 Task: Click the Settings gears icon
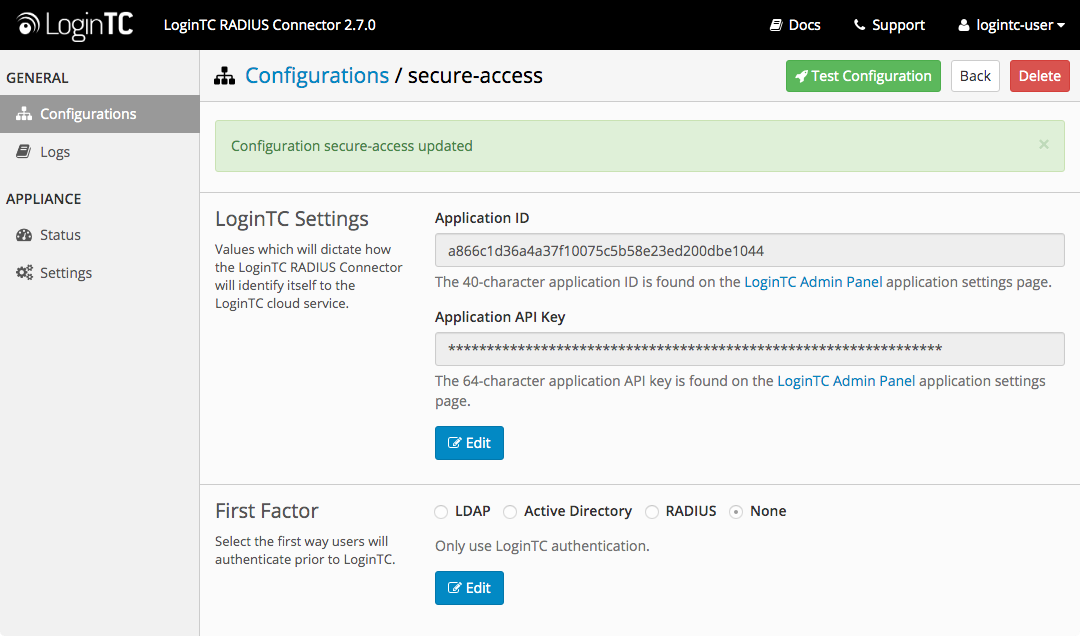[x=24, y=273]
